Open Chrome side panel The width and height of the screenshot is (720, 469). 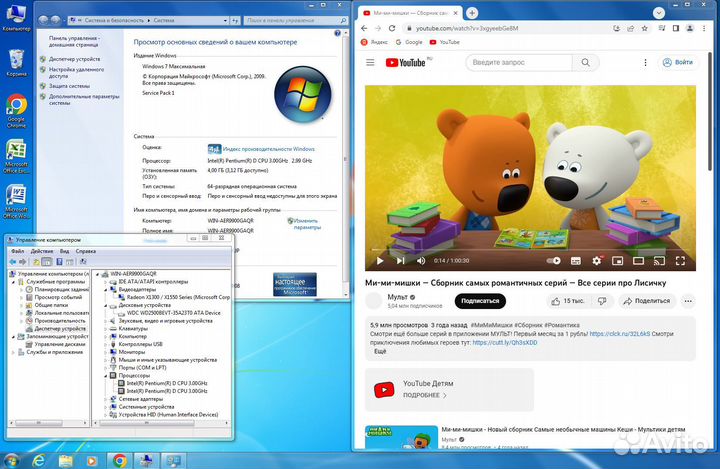pyautogui.click(x=676, y=28)
